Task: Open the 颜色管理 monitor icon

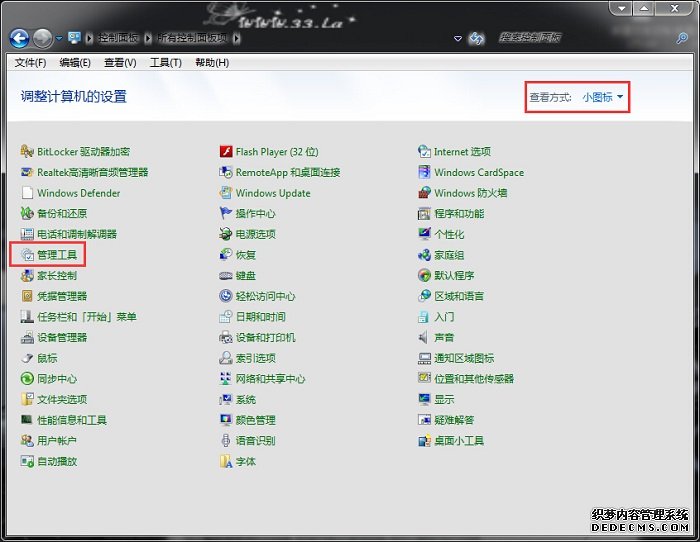Action: pyautogui.click(x=226, y=420)
